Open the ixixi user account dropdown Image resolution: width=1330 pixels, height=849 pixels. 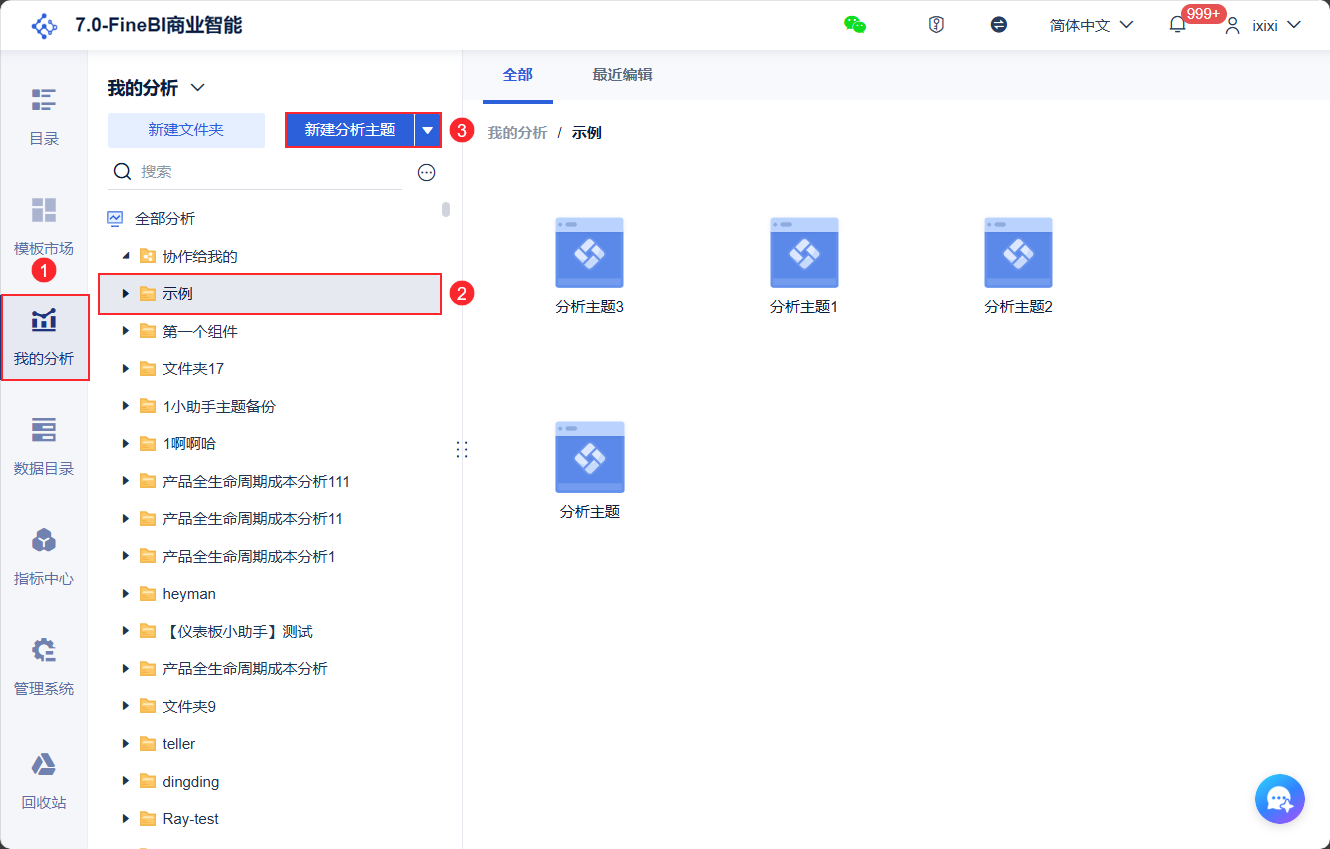[1263, 25]
